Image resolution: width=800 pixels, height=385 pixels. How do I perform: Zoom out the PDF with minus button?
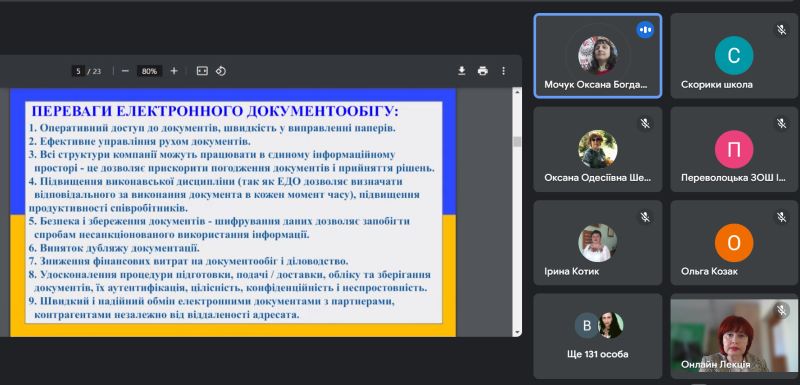(x=126, y=71)
